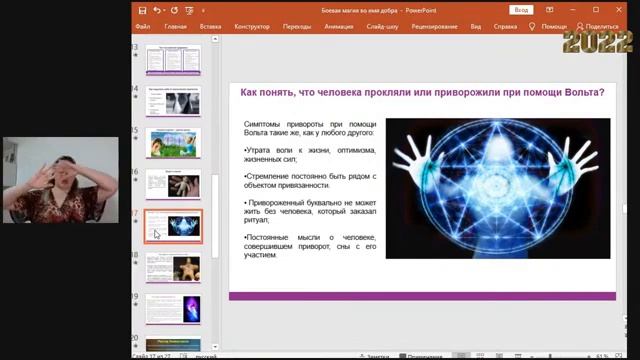640x360 pixels.
Task: Save the presentation with the floppy disk icon
Action: (142, 11)
